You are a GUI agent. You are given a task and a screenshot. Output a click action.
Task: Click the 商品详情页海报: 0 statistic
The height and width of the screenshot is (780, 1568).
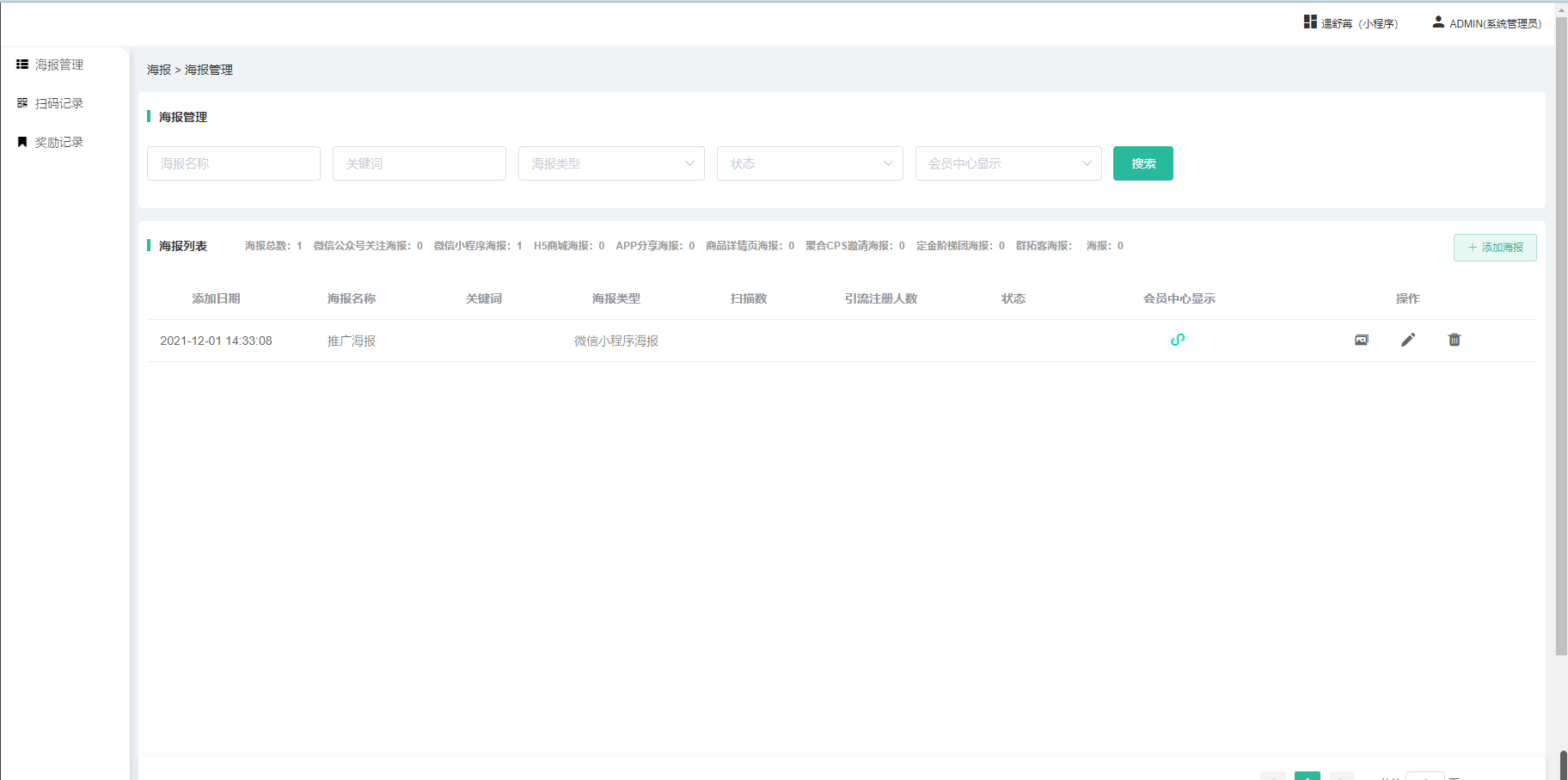point(750,246)
